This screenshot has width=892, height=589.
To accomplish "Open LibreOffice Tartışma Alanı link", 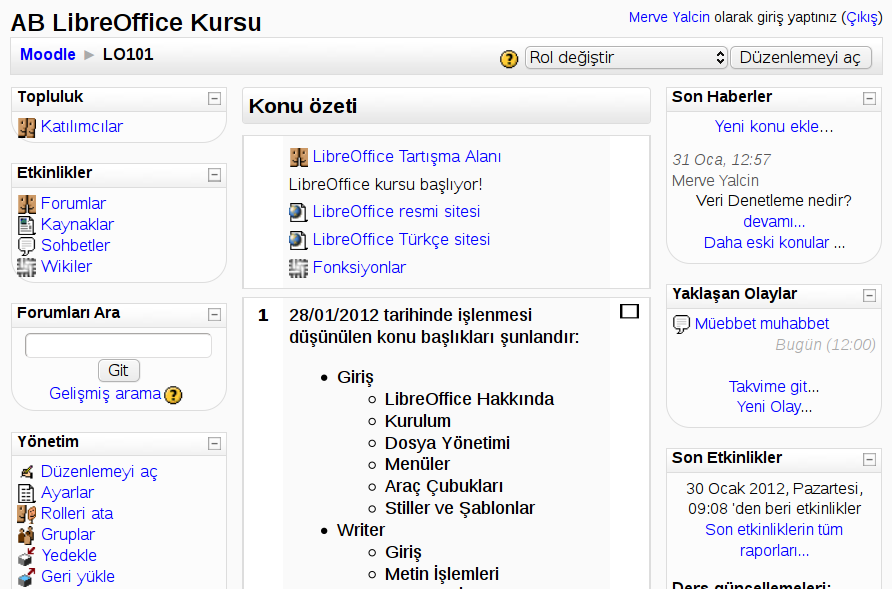I will point(407,157).
